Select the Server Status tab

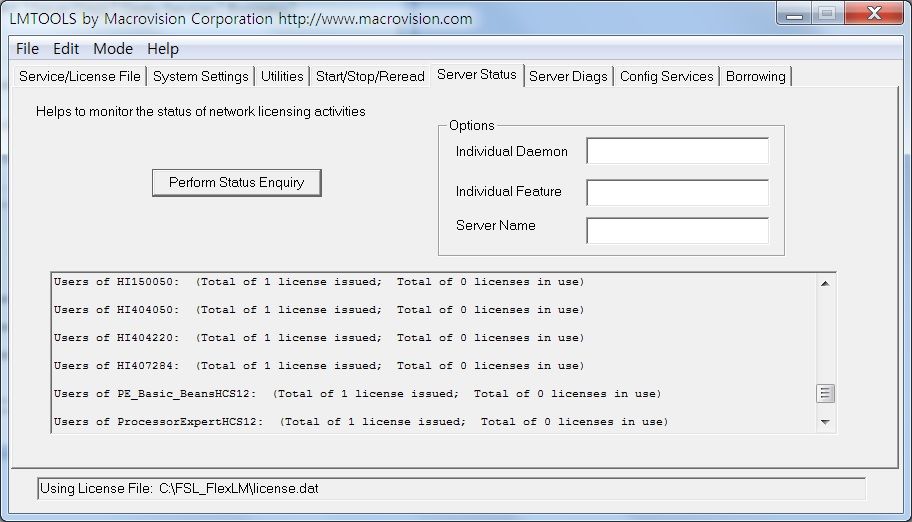(x=477, y=75)
